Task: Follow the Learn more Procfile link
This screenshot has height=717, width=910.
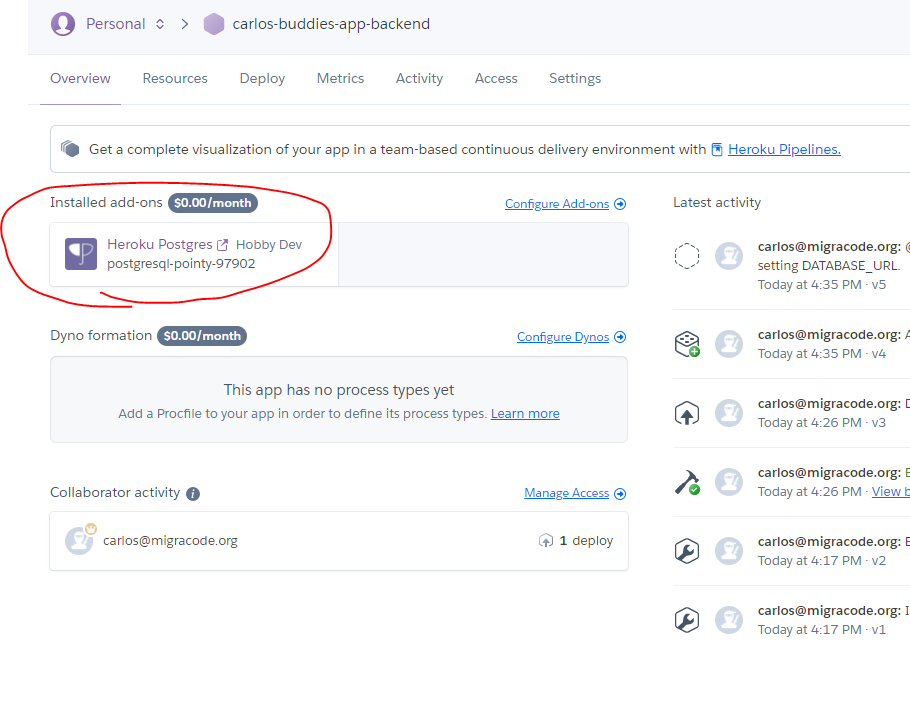Action: point(525,413)
